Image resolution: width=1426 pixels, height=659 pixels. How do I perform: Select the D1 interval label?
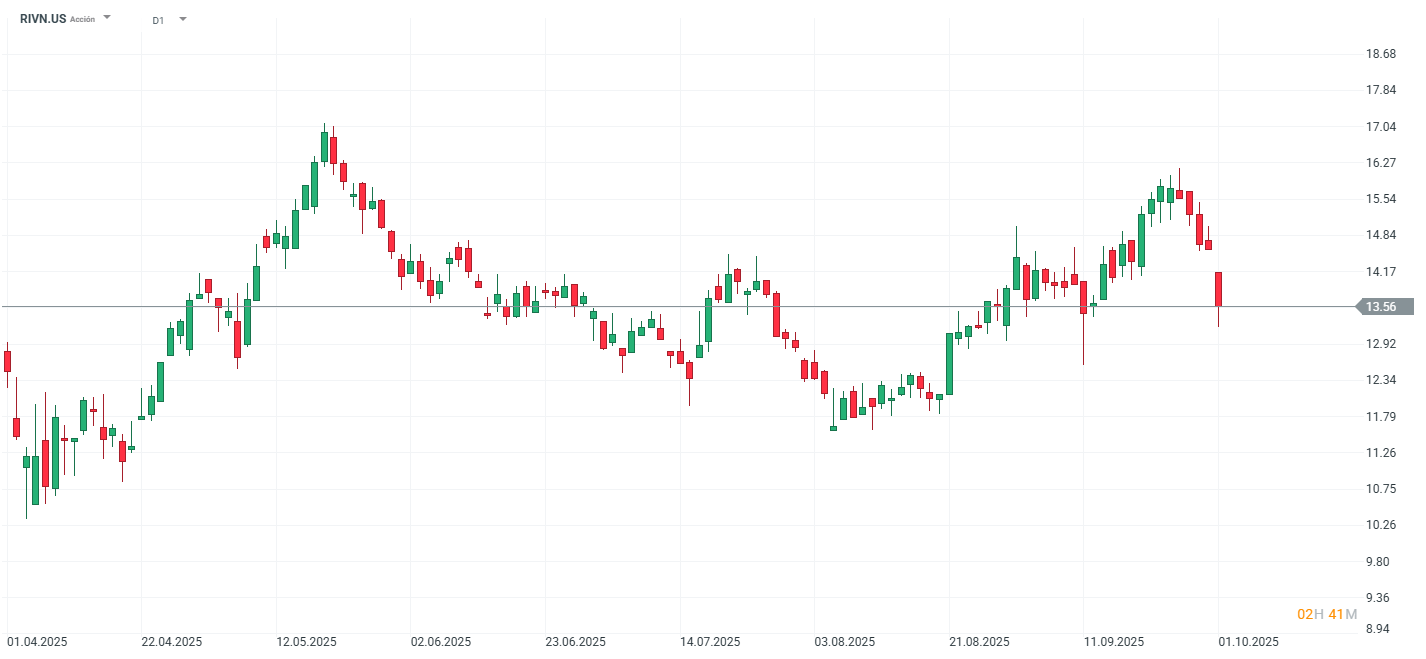click(x=158, y=20)
